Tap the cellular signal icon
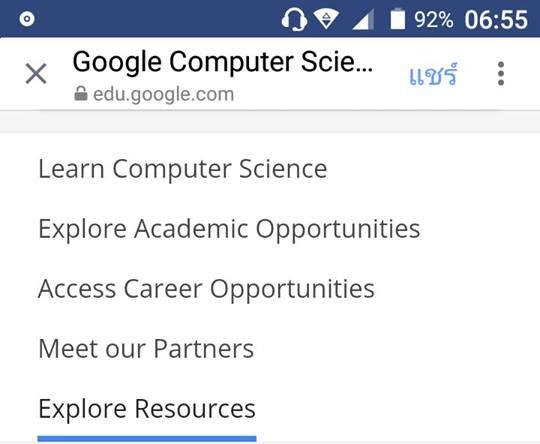 click(363, 19)
